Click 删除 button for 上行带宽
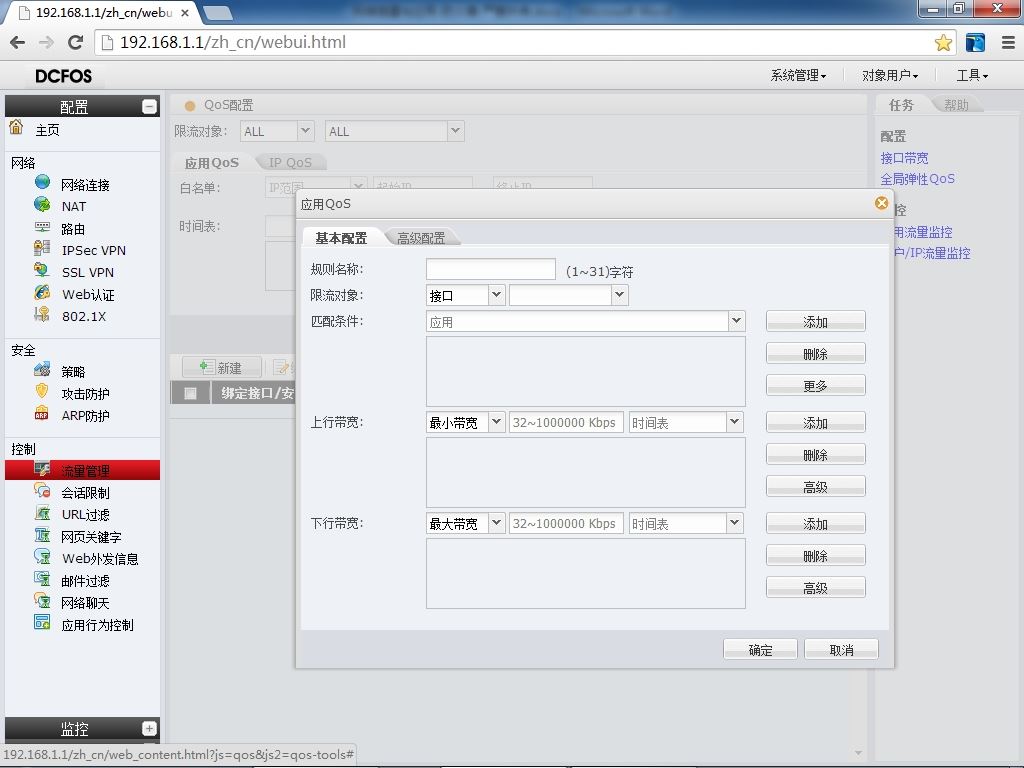The image size is (1024, 768). click(x=816, y=455)
